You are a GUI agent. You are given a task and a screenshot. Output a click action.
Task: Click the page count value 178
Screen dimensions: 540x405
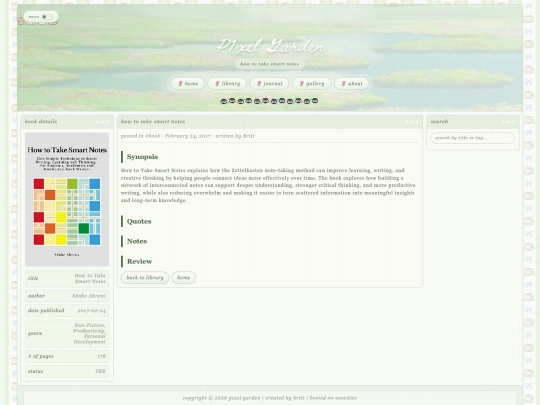point(102,356)
